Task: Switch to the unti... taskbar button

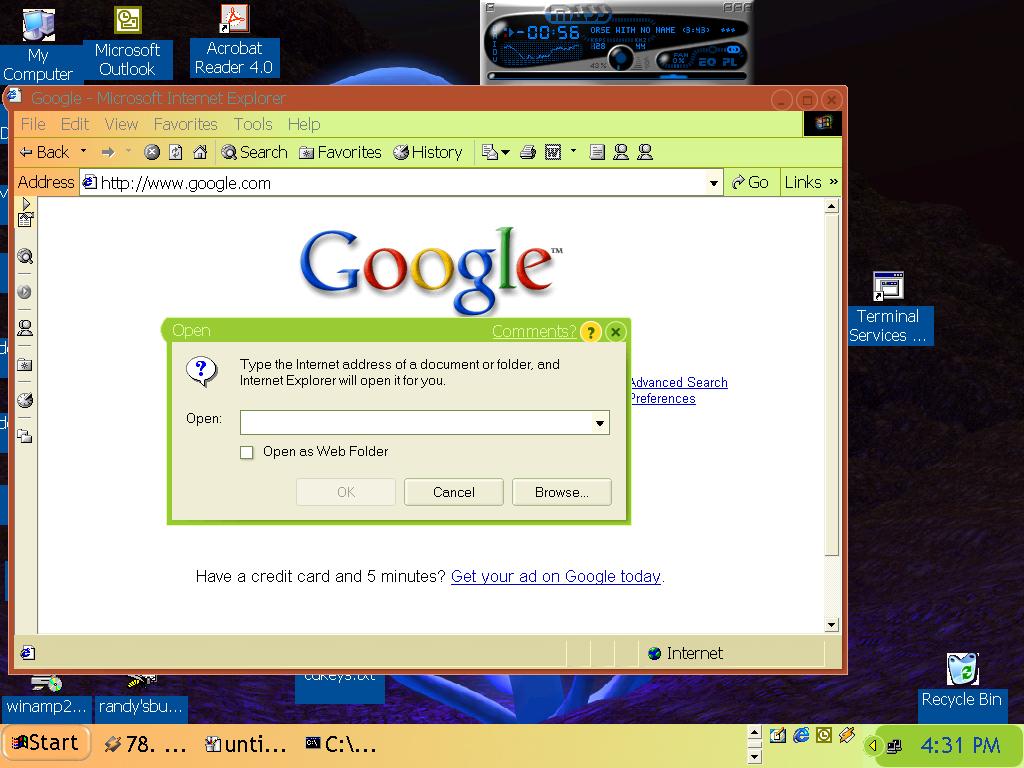Action: 246,744
